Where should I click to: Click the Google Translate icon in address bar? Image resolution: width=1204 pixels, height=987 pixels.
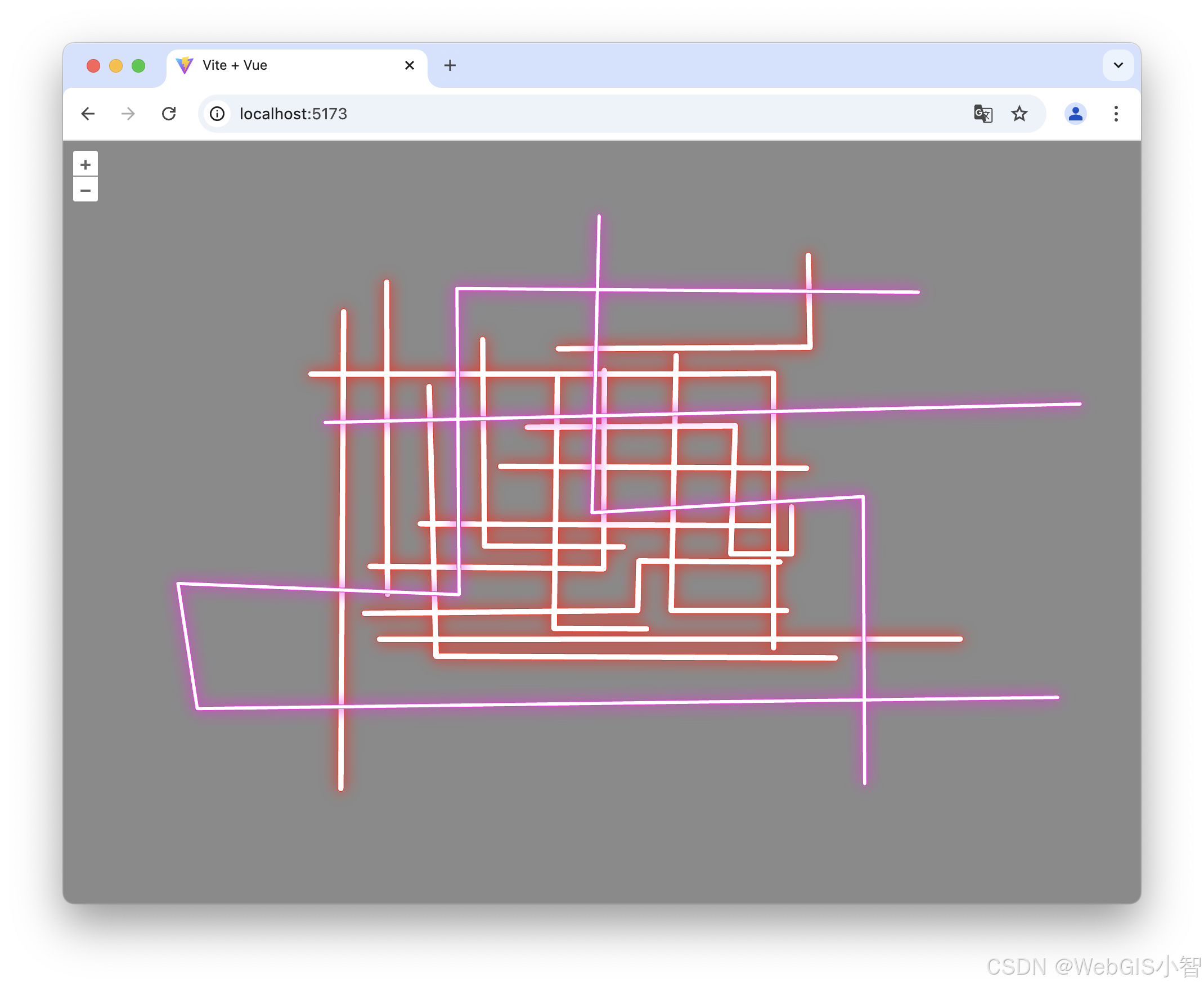pos(982,114)
